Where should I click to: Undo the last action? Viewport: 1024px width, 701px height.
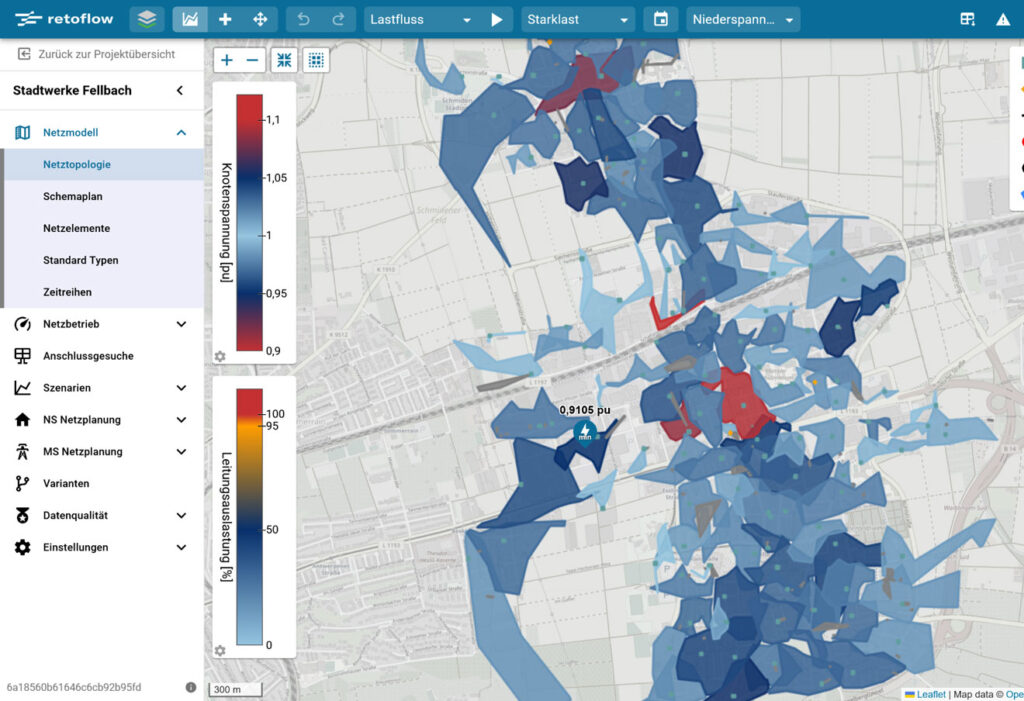[x=304, y=19]
